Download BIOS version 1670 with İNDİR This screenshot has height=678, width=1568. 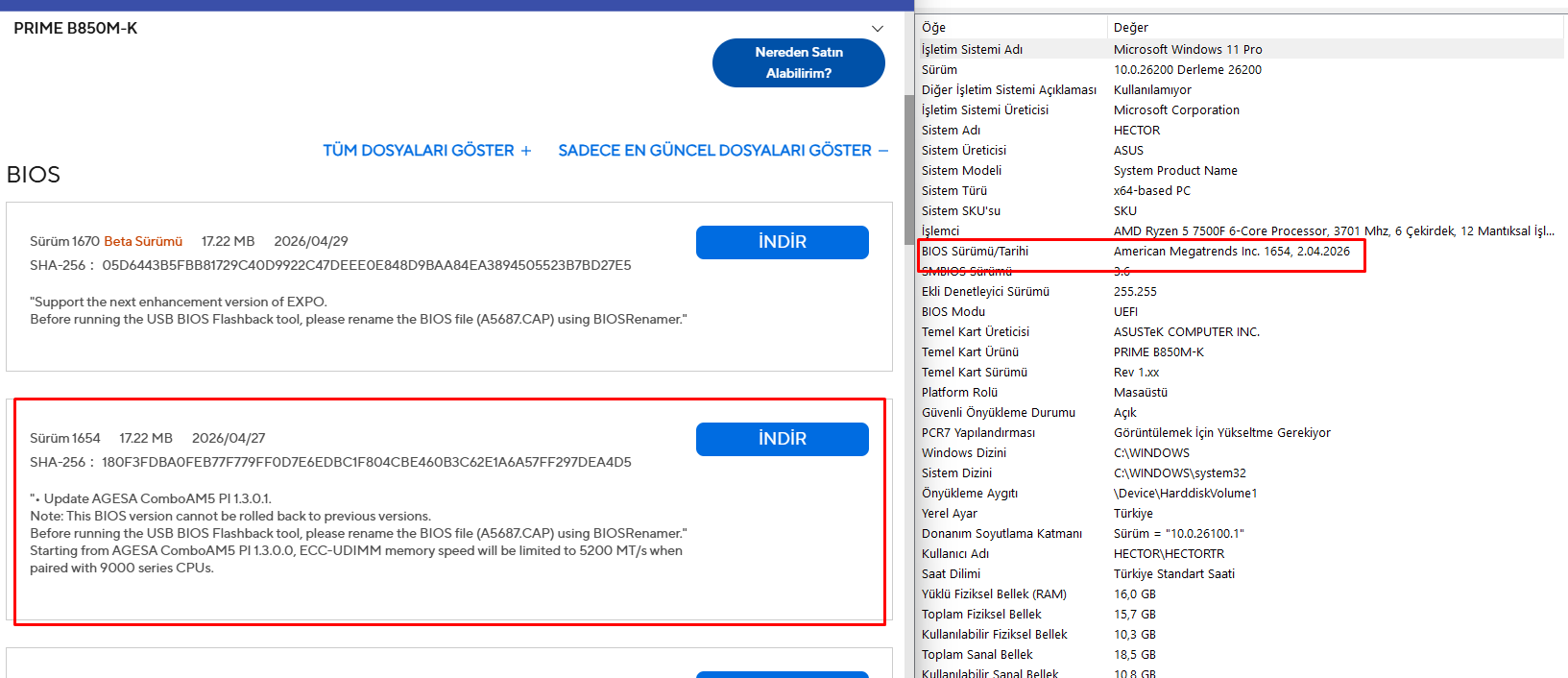point(783,242)
